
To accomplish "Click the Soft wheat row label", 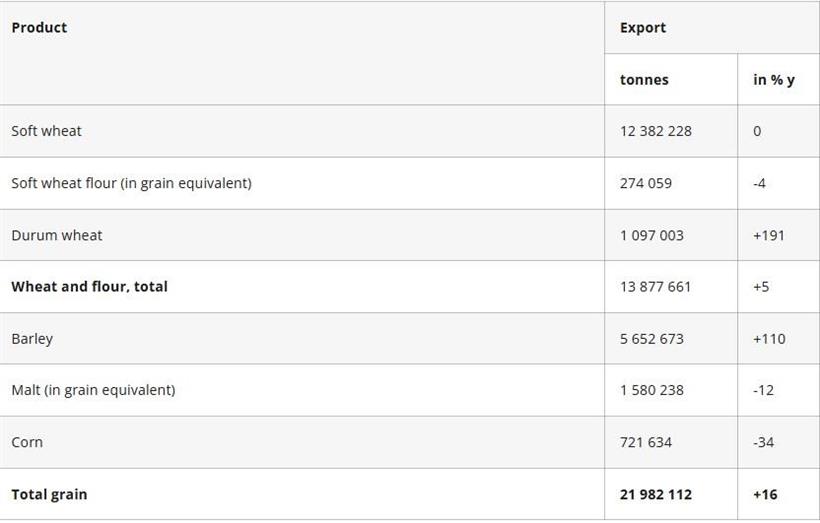I will point(47,131).
